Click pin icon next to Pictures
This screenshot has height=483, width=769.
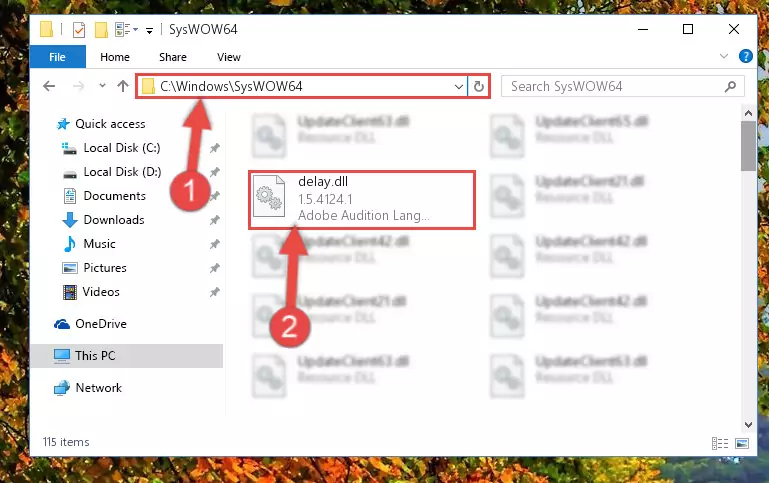click(x=215, y=268)
